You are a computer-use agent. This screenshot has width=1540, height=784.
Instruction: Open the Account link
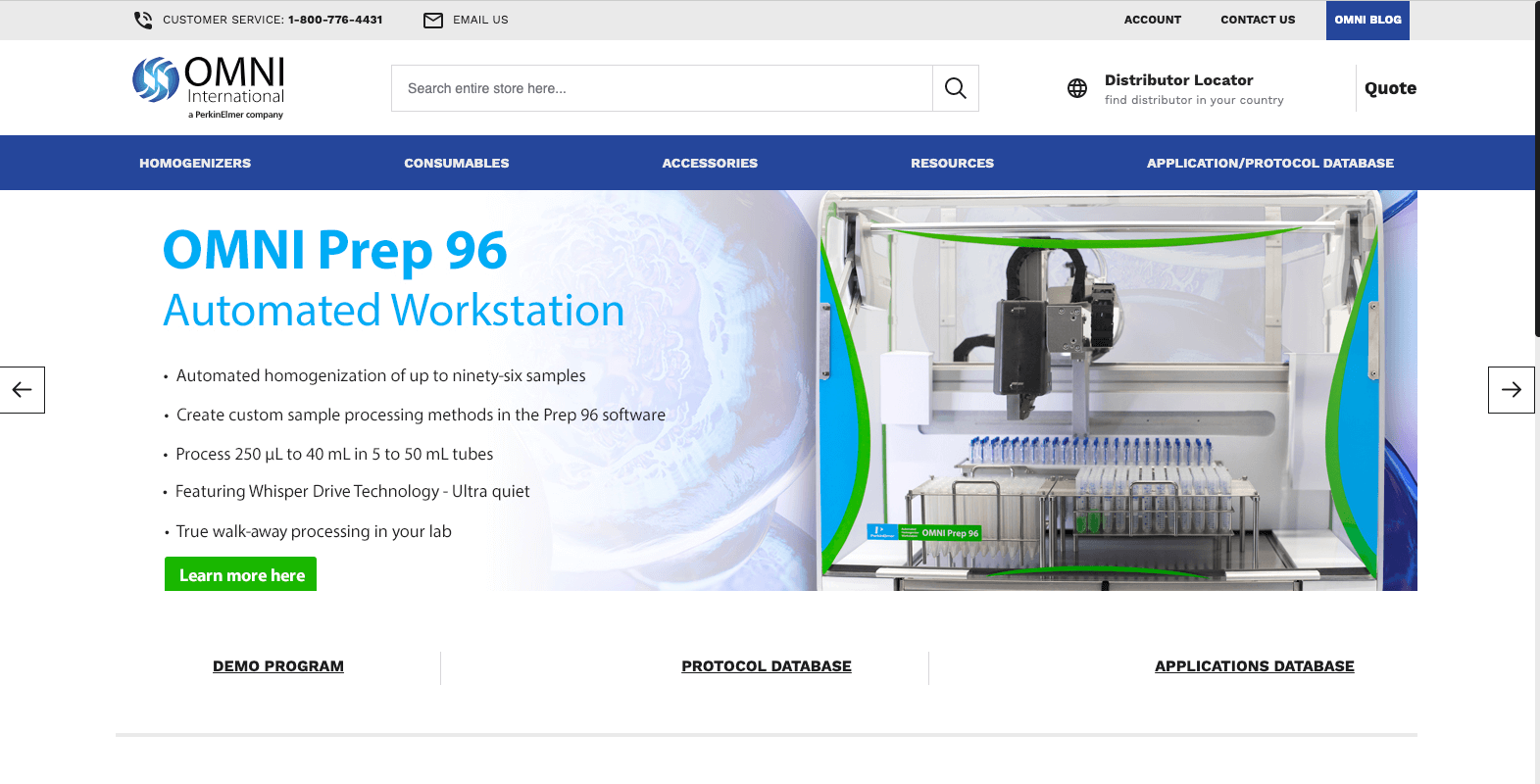point(1153,20)
